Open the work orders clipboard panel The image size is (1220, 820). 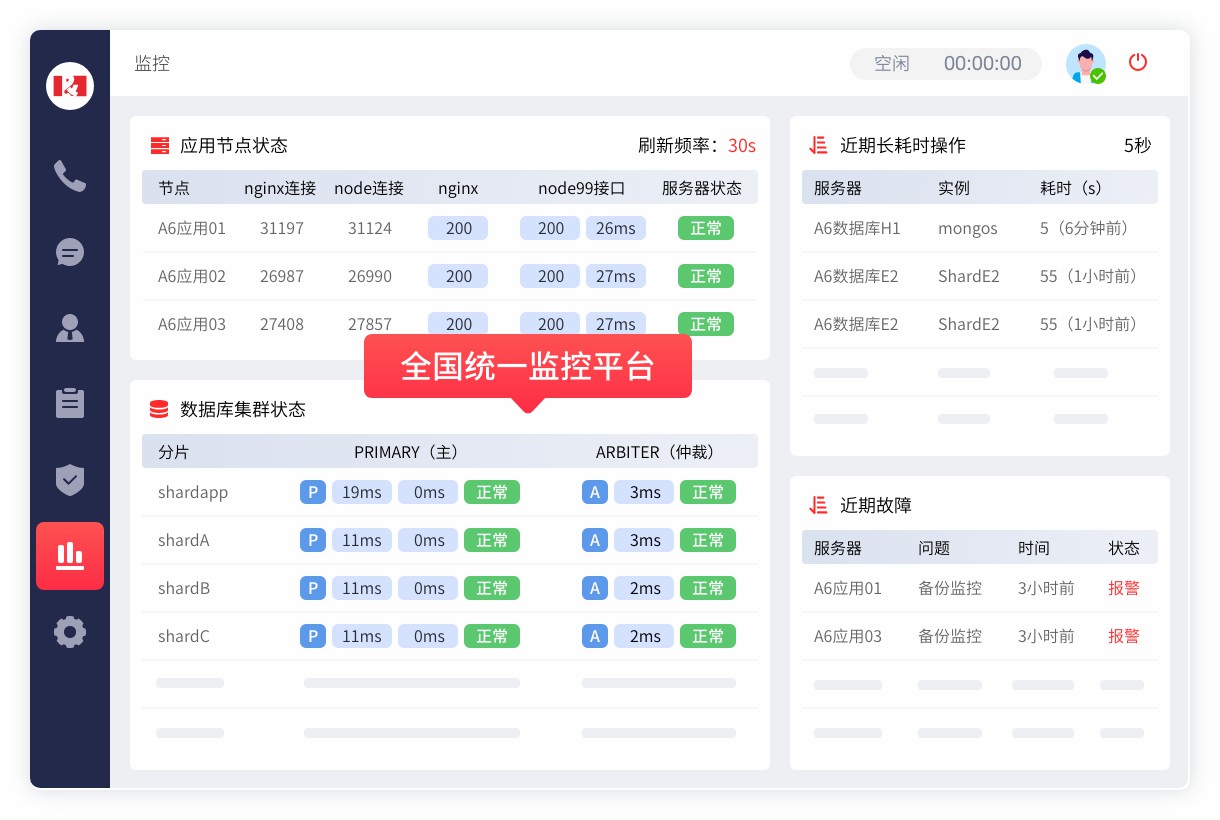click(69, 404)
